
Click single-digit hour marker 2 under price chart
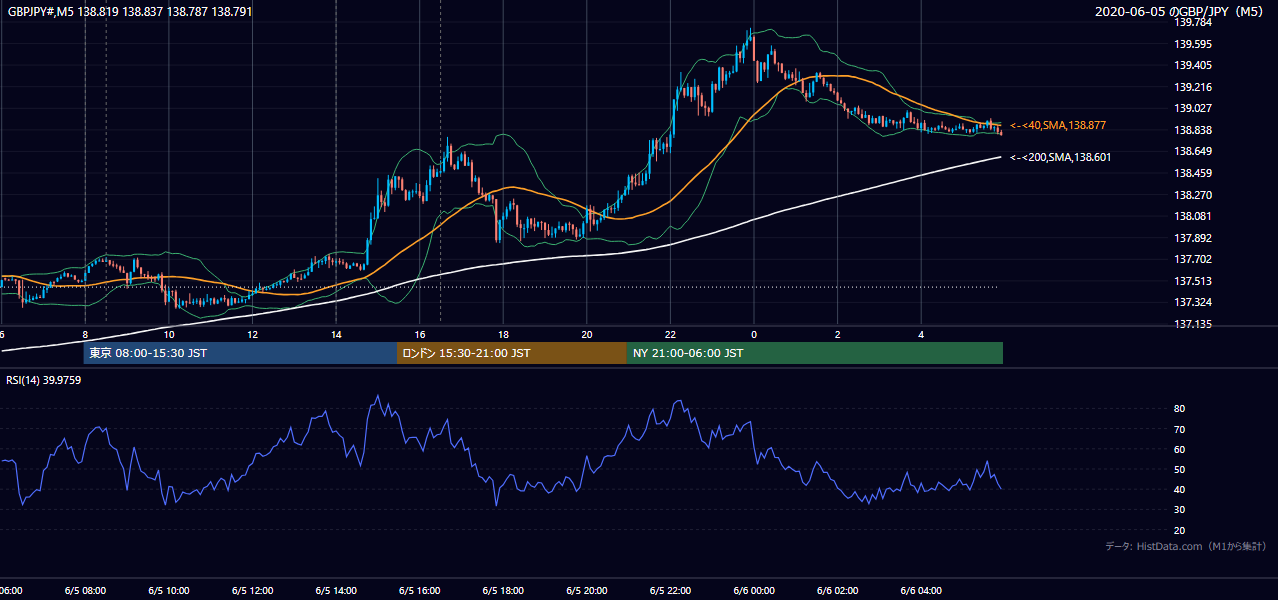(838, 335)
